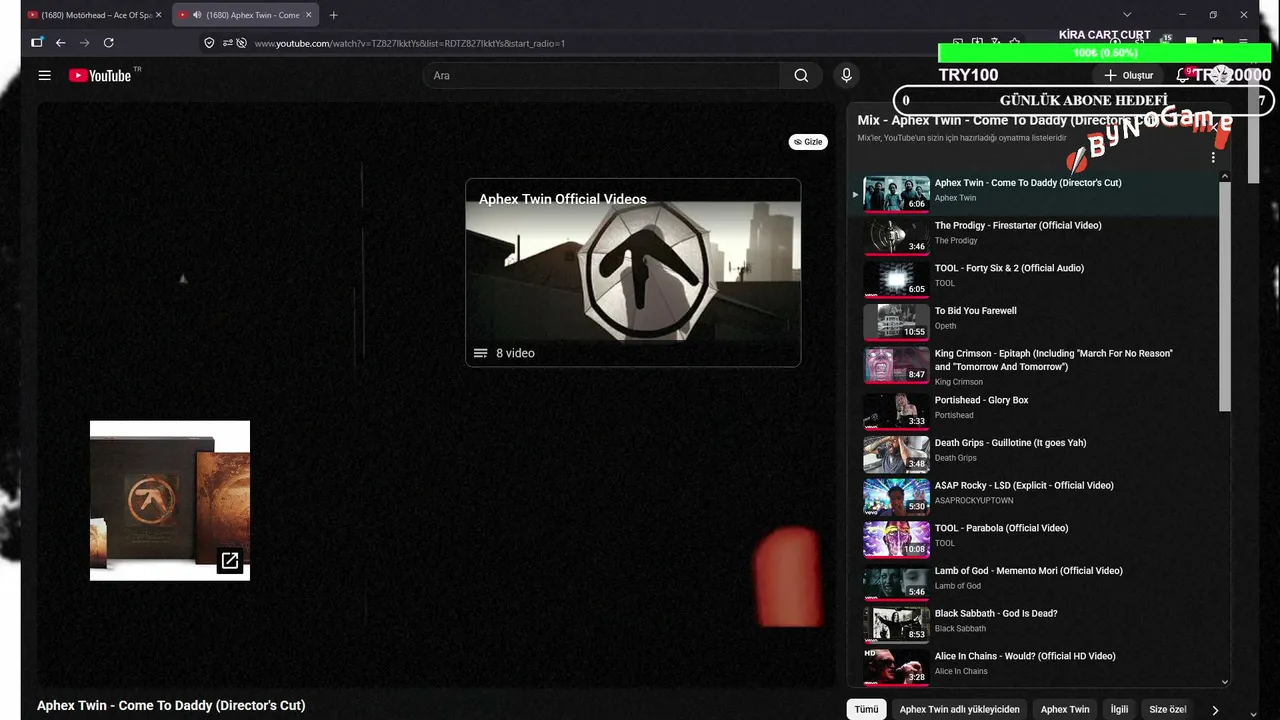This screenshot has width=1280, height=720.
Task: Click the Portishead thumbnail showing 3:33
Action: coord(897,412)
